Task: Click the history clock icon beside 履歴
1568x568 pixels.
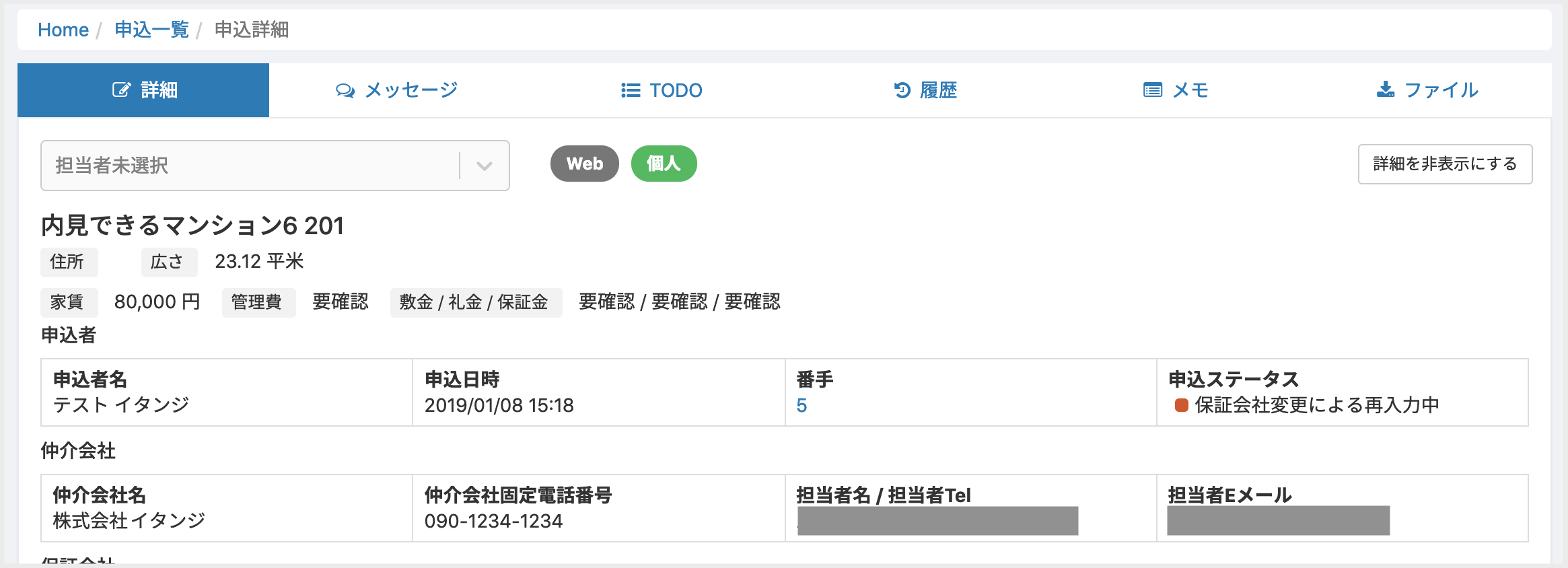Action: [902, 90]
